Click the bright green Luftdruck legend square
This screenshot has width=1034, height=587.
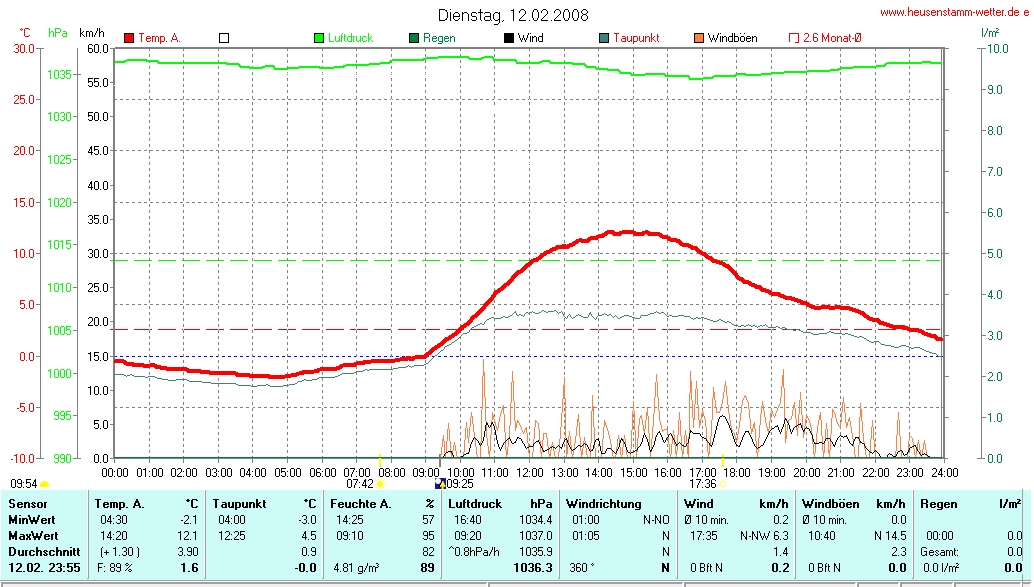319,38
